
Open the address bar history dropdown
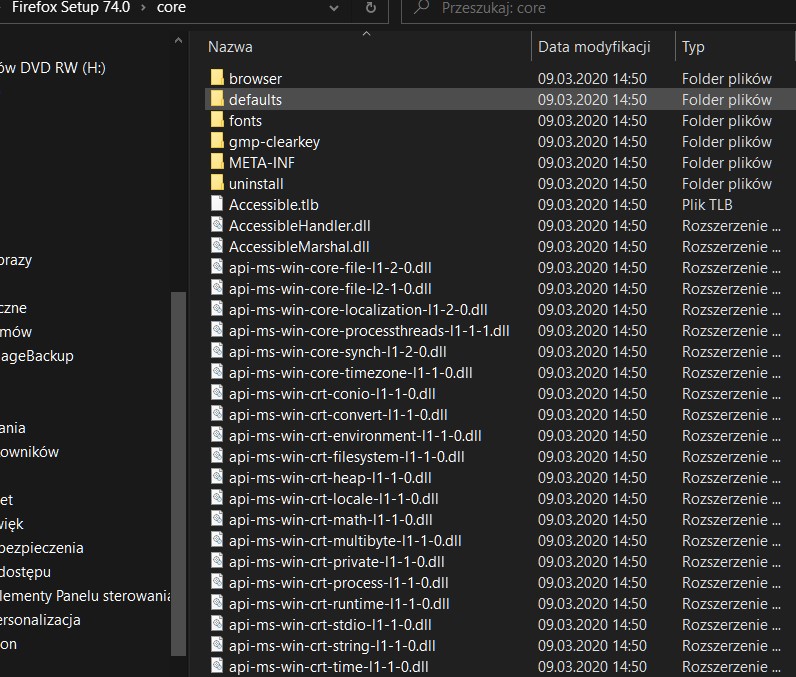334,8
